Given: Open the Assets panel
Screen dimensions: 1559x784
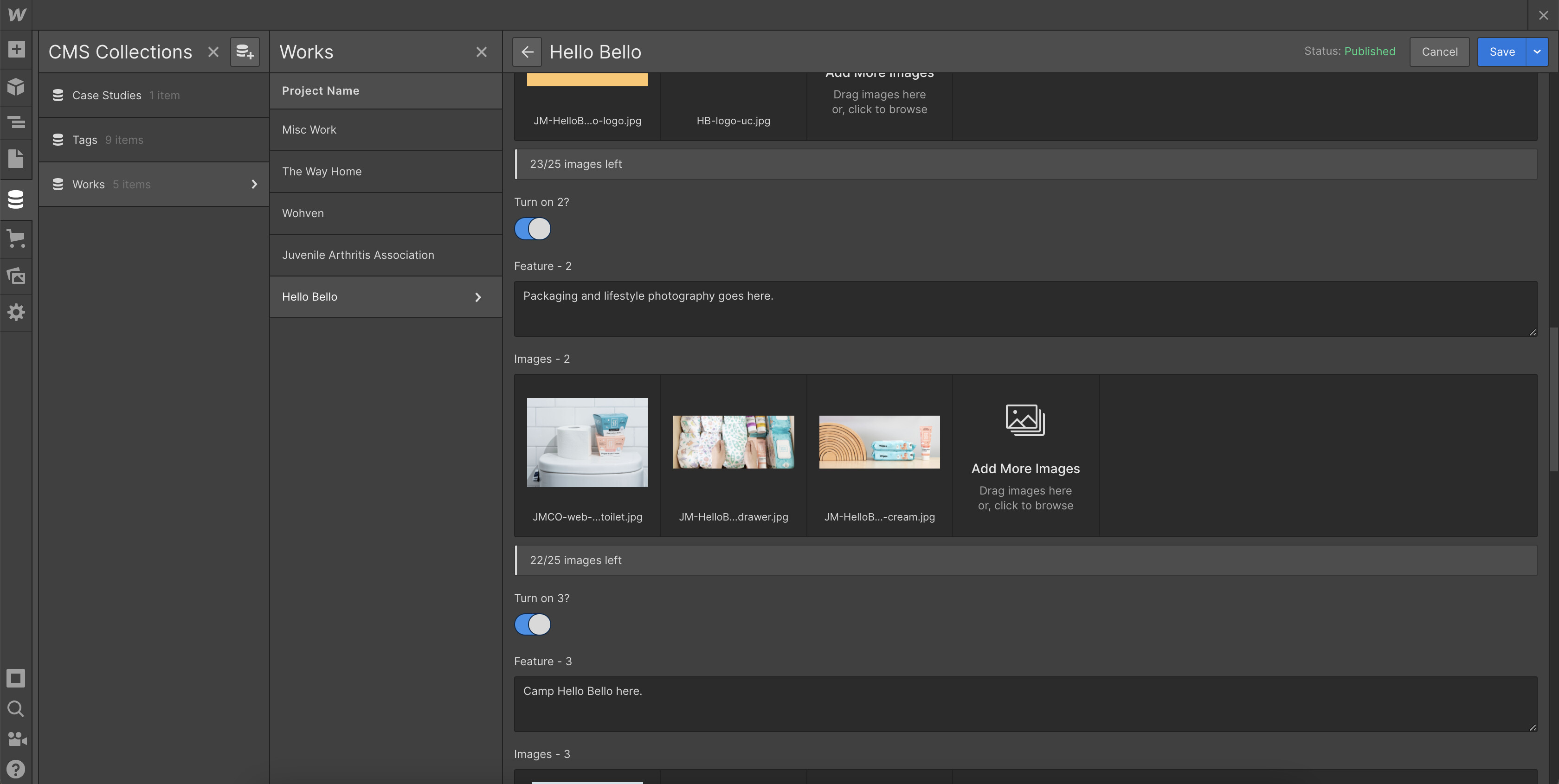Looking at the screenshot, I should click(x=16, y=276).
